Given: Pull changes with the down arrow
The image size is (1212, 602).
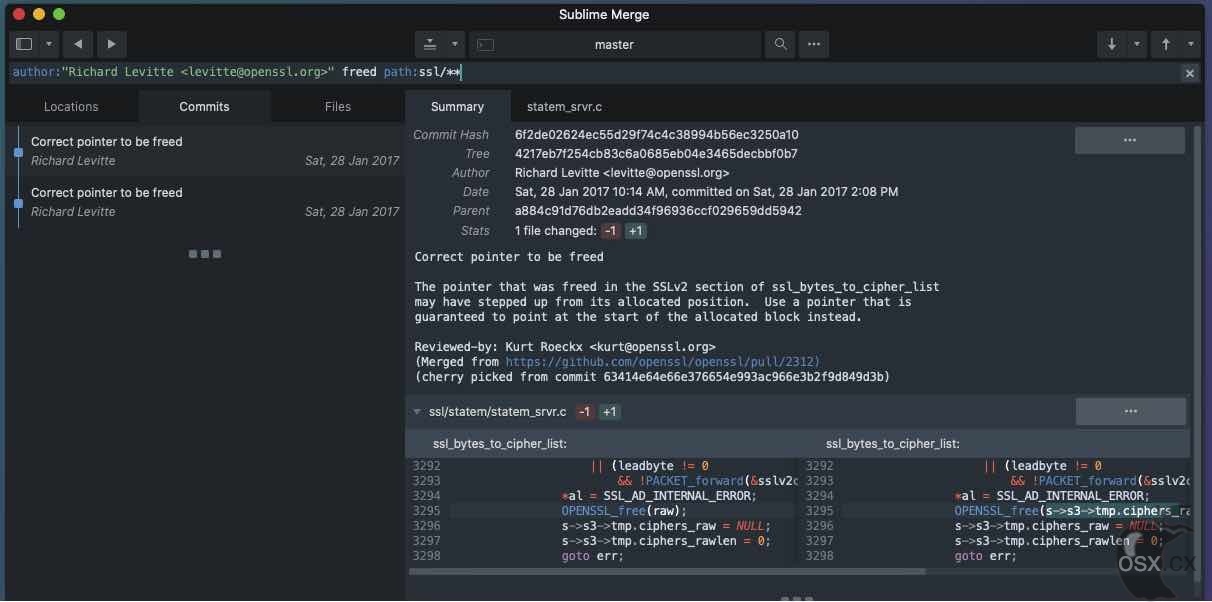Looking at the screenshot, I should pyautogui.click(x=1112, y=44).
